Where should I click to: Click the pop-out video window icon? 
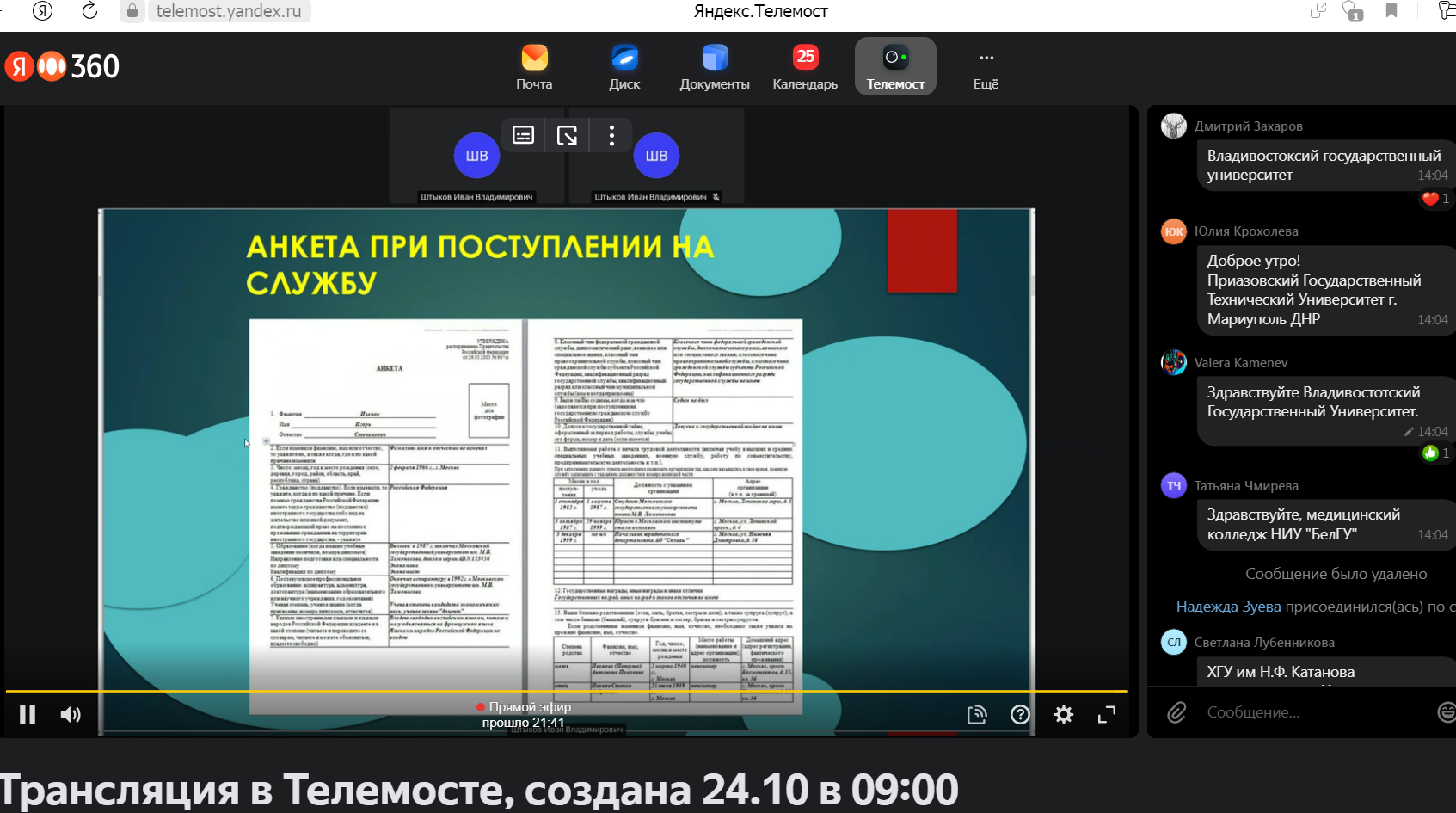568,135
